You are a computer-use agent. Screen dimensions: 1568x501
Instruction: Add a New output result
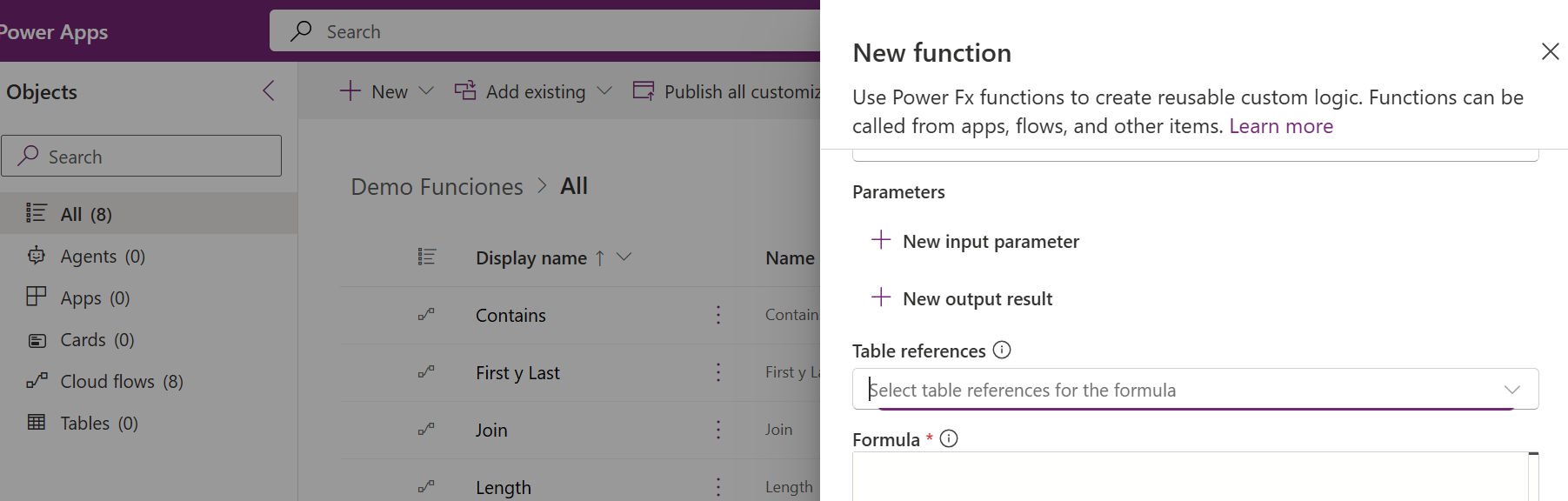click(962, 298)
